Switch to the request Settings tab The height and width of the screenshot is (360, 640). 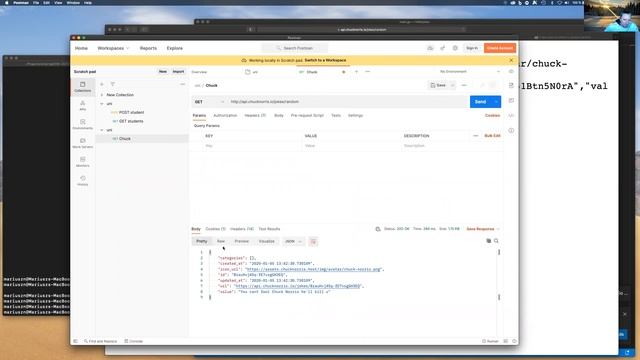click(x=355, y=116)
